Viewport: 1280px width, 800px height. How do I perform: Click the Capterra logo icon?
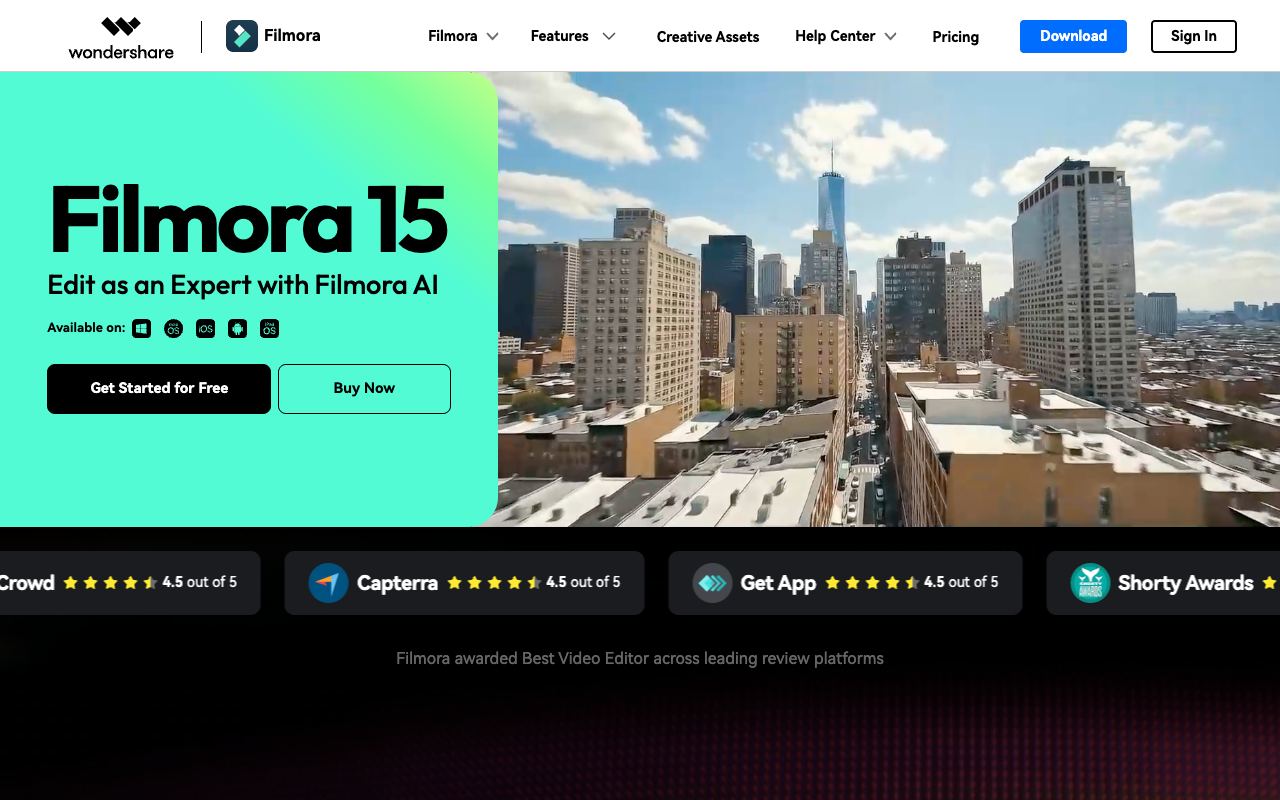pyautogui.click(x=328, y=583)
